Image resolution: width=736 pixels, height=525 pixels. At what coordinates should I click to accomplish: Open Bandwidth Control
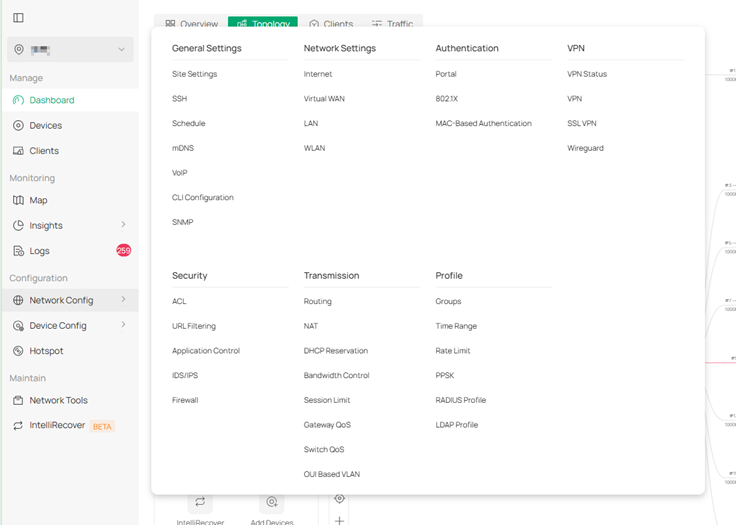[337, 375]
